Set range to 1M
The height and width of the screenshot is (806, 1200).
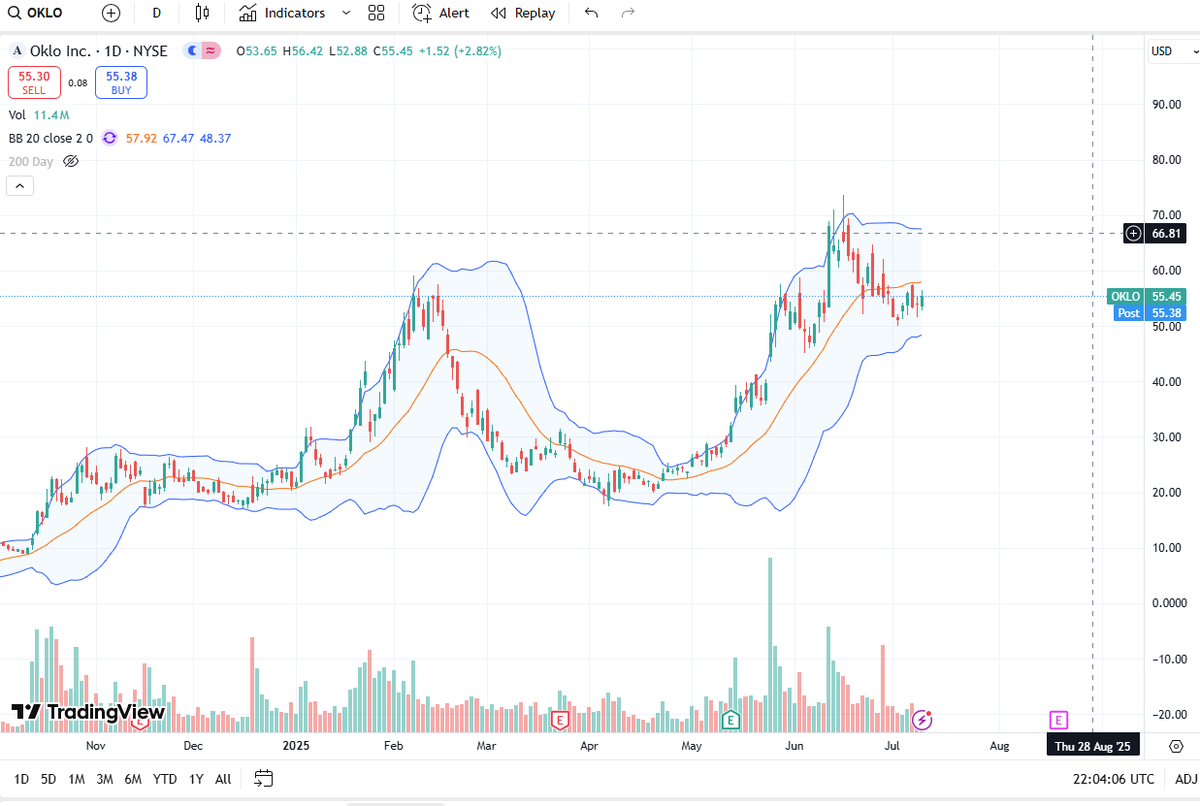pyautogui.click(x=76, y=779)
